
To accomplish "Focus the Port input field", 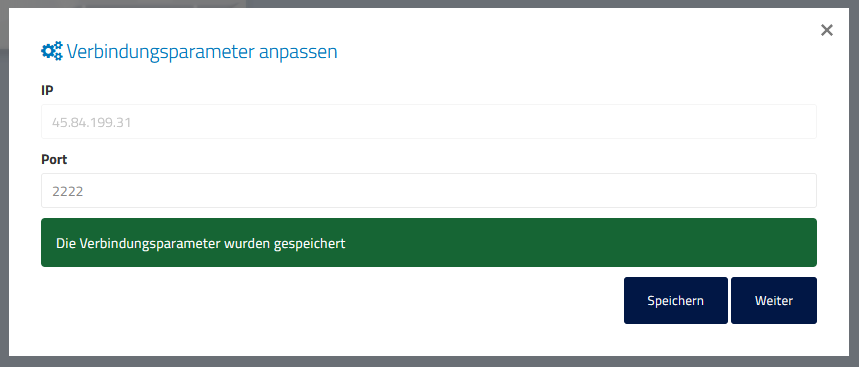I will (429, 191).
